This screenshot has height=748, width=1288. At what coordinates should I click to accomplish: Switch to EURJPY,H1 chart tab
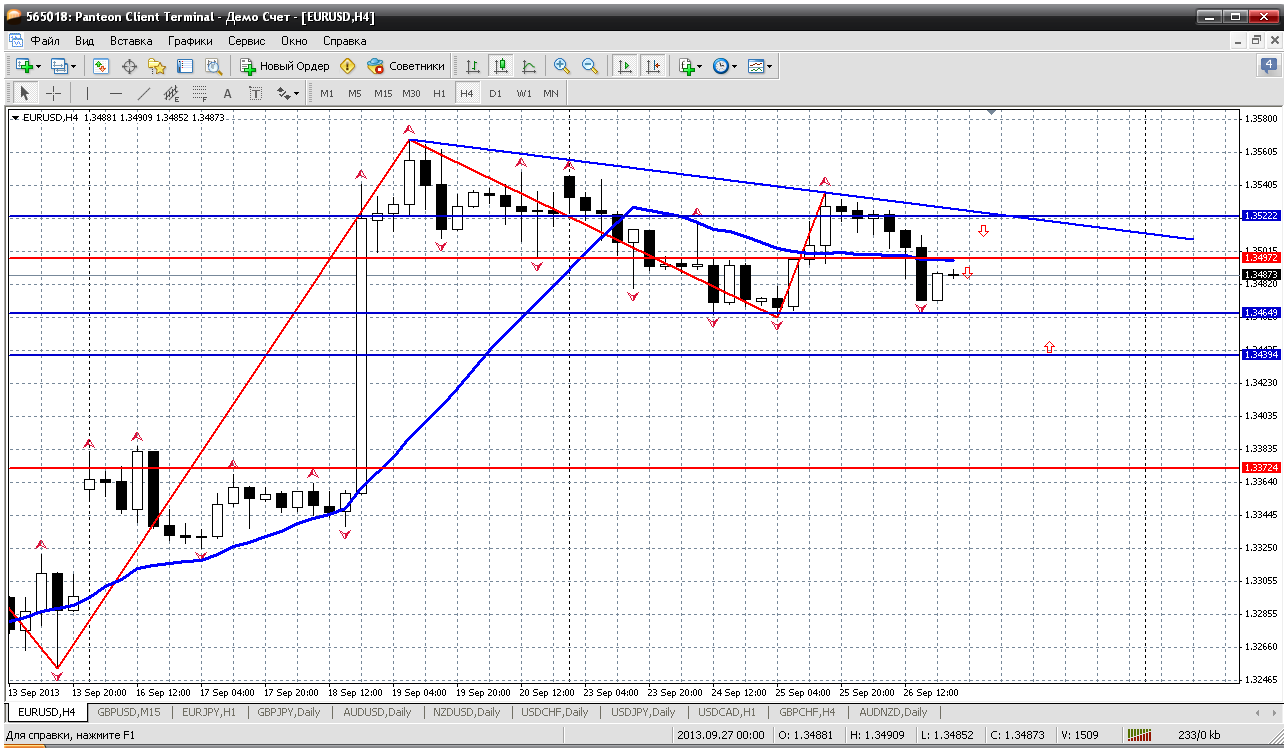[x=209, y=712]
